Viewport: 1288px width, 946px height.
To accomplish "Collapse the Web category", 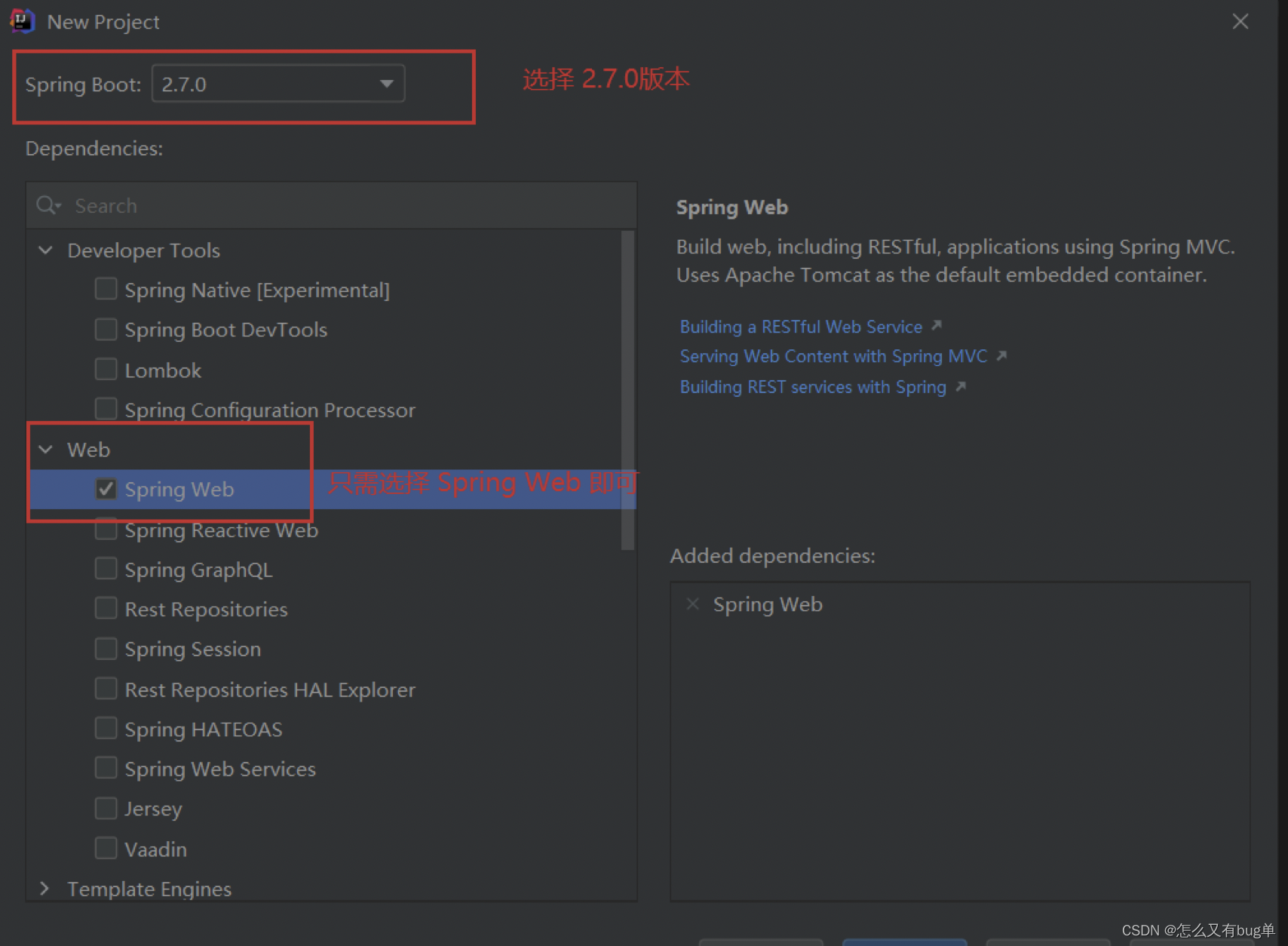I will coord(45,450).
